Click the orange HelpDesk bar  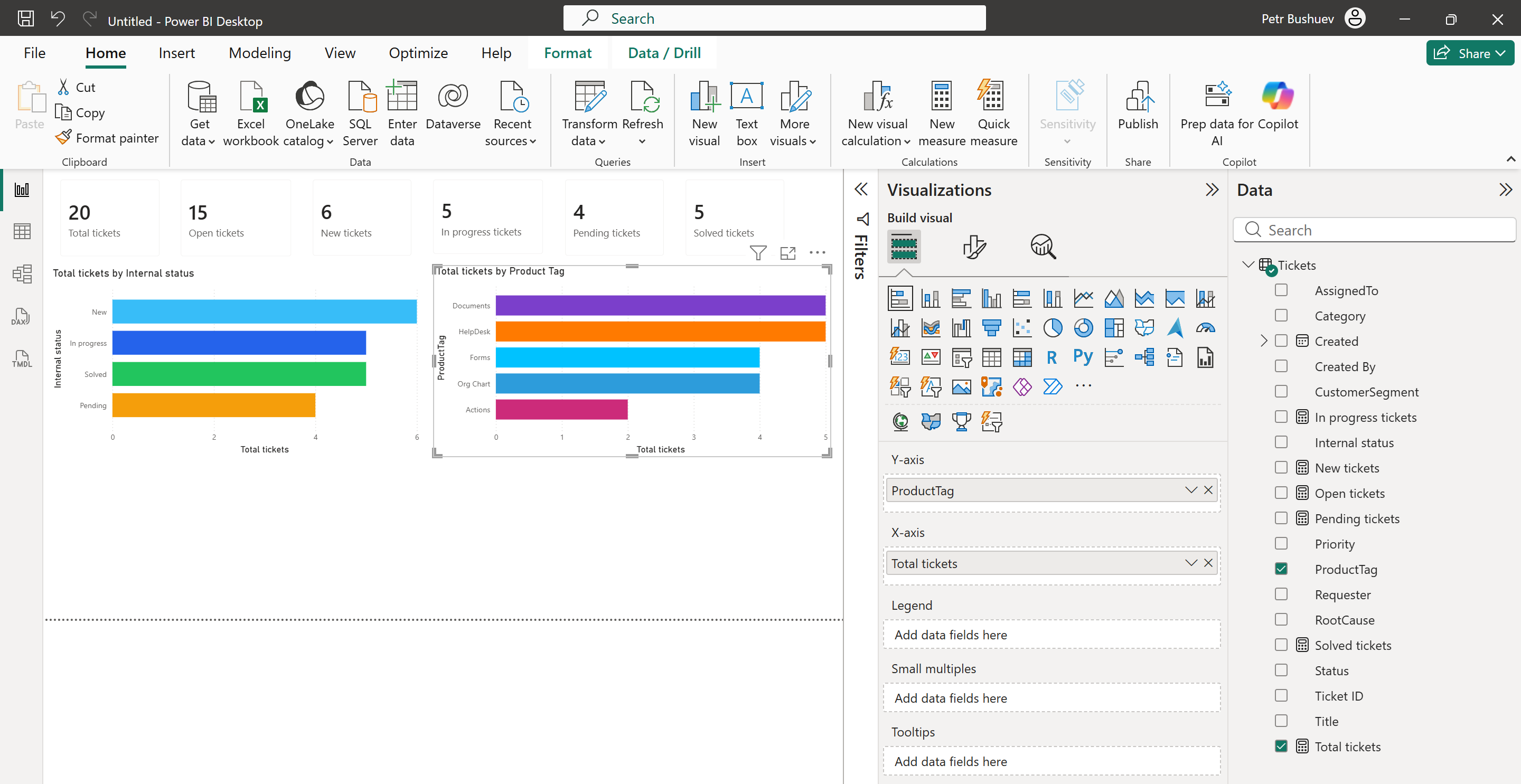[x=660, y=331]
